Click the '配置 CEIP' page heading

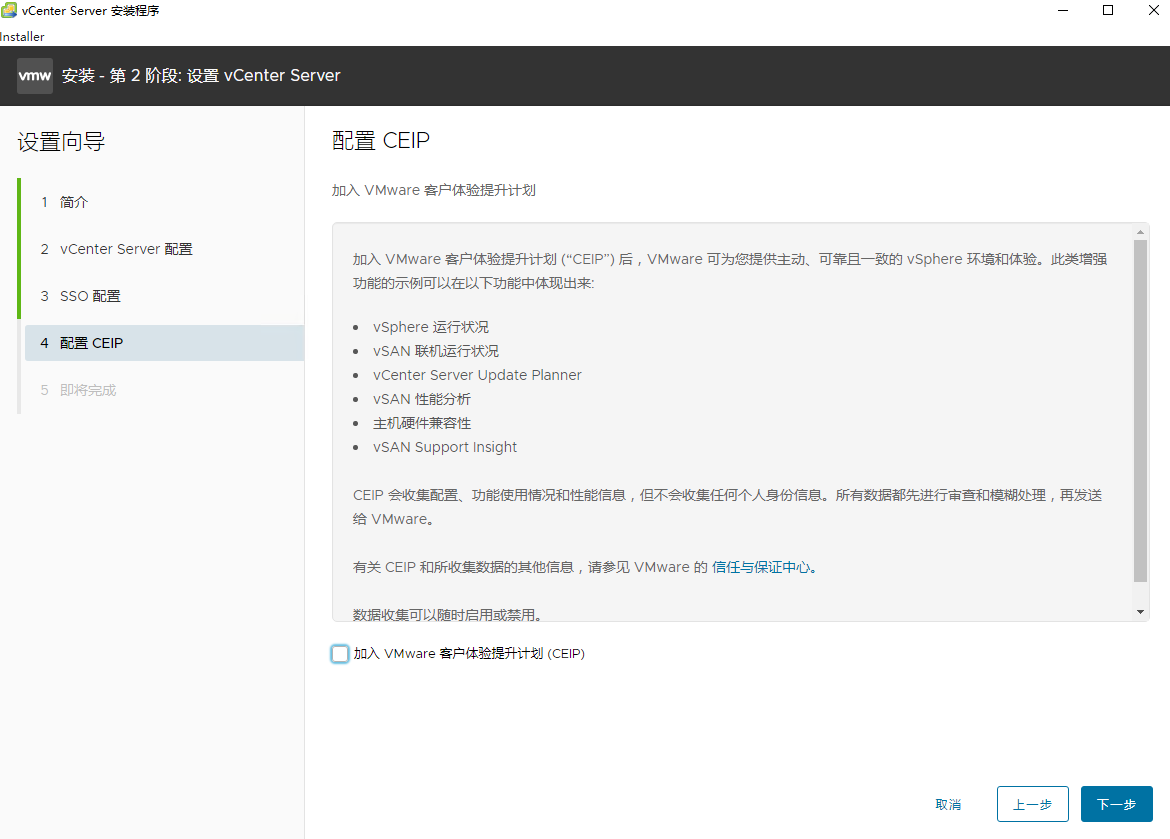pos(381,140)
